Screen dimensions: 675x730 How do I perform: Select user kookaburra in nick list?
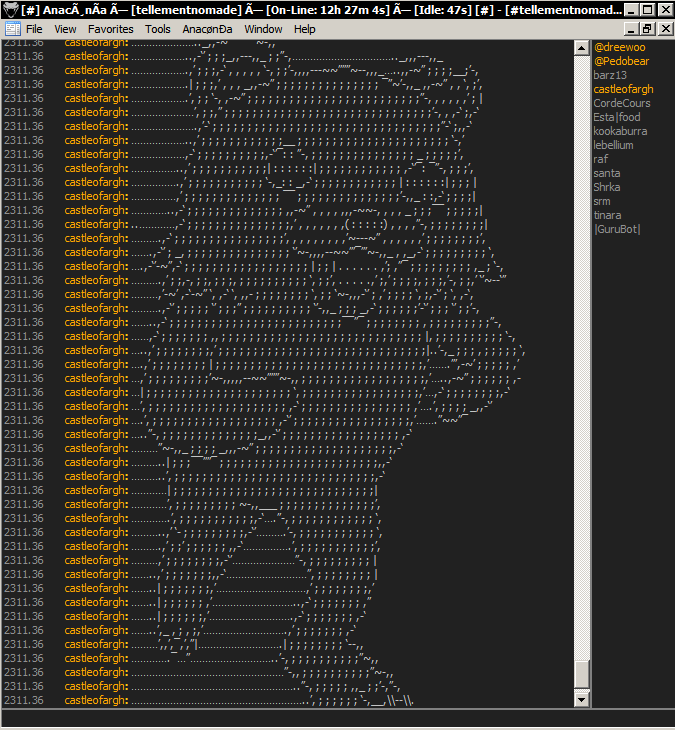coord(620,131)
